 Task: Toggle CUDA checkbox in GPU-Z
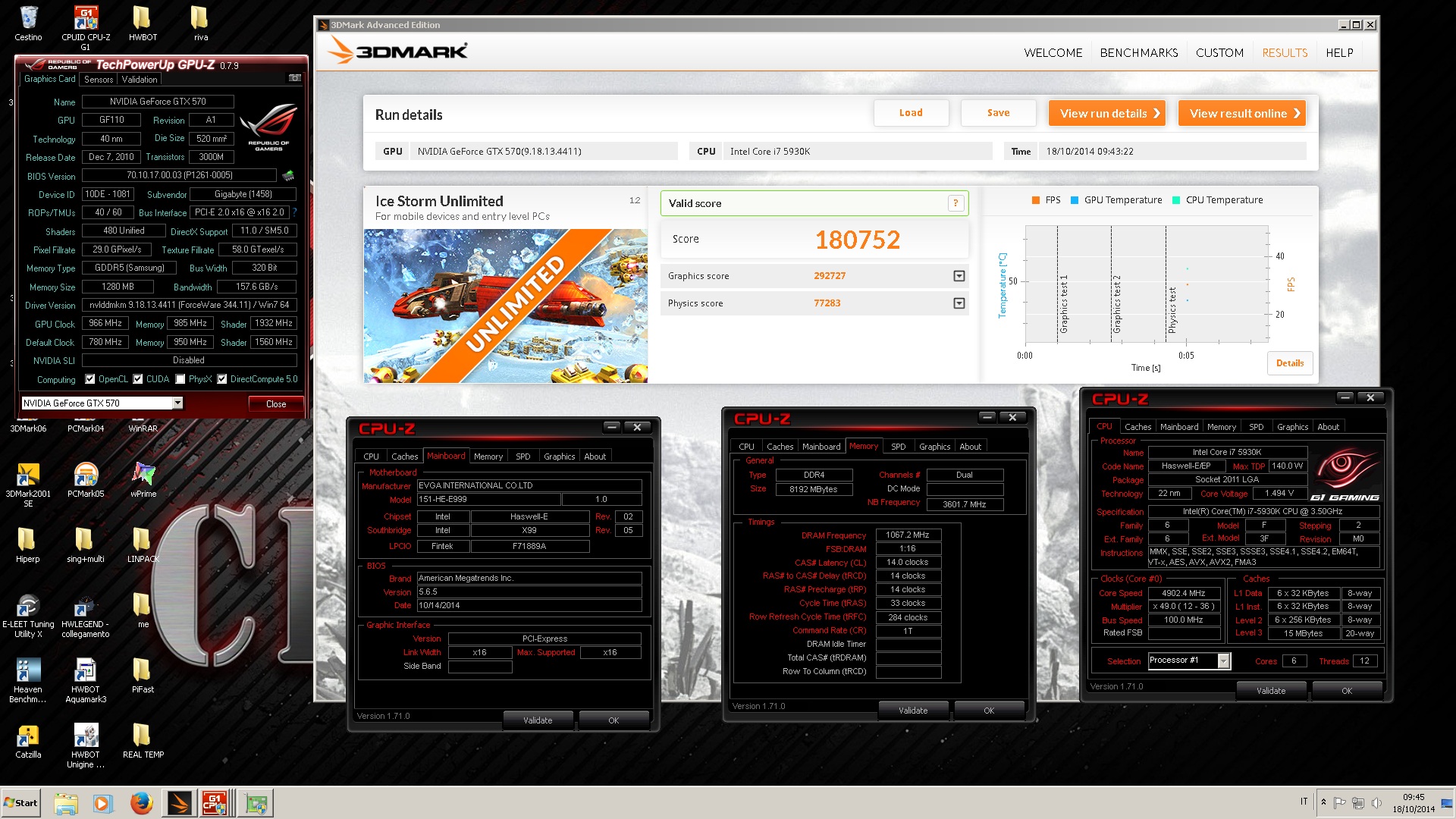[138, 379]
